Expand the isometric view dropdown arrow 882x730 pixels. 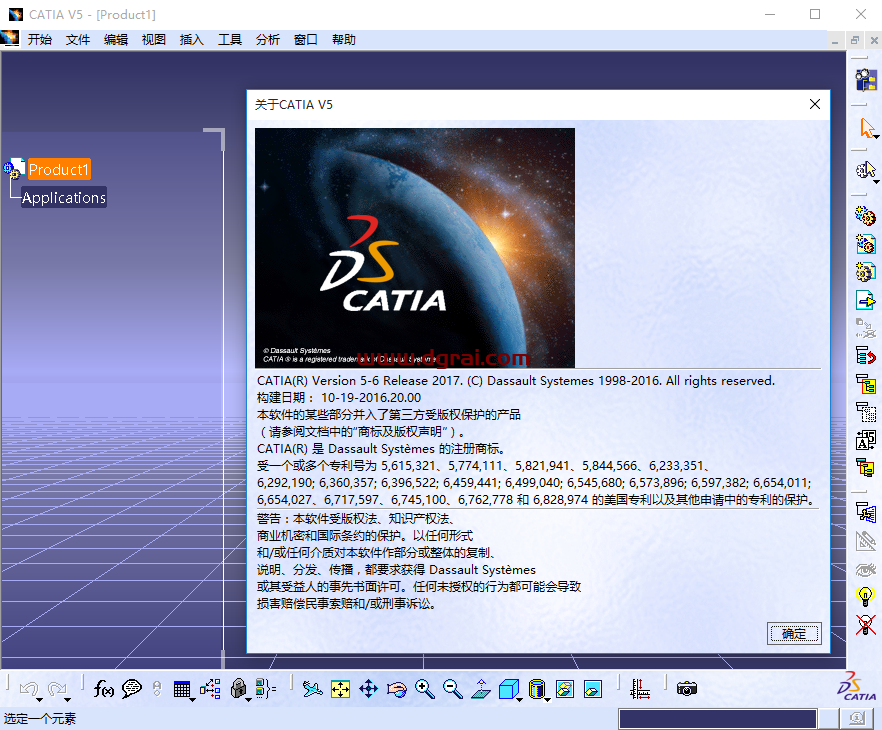click(519, 700)
